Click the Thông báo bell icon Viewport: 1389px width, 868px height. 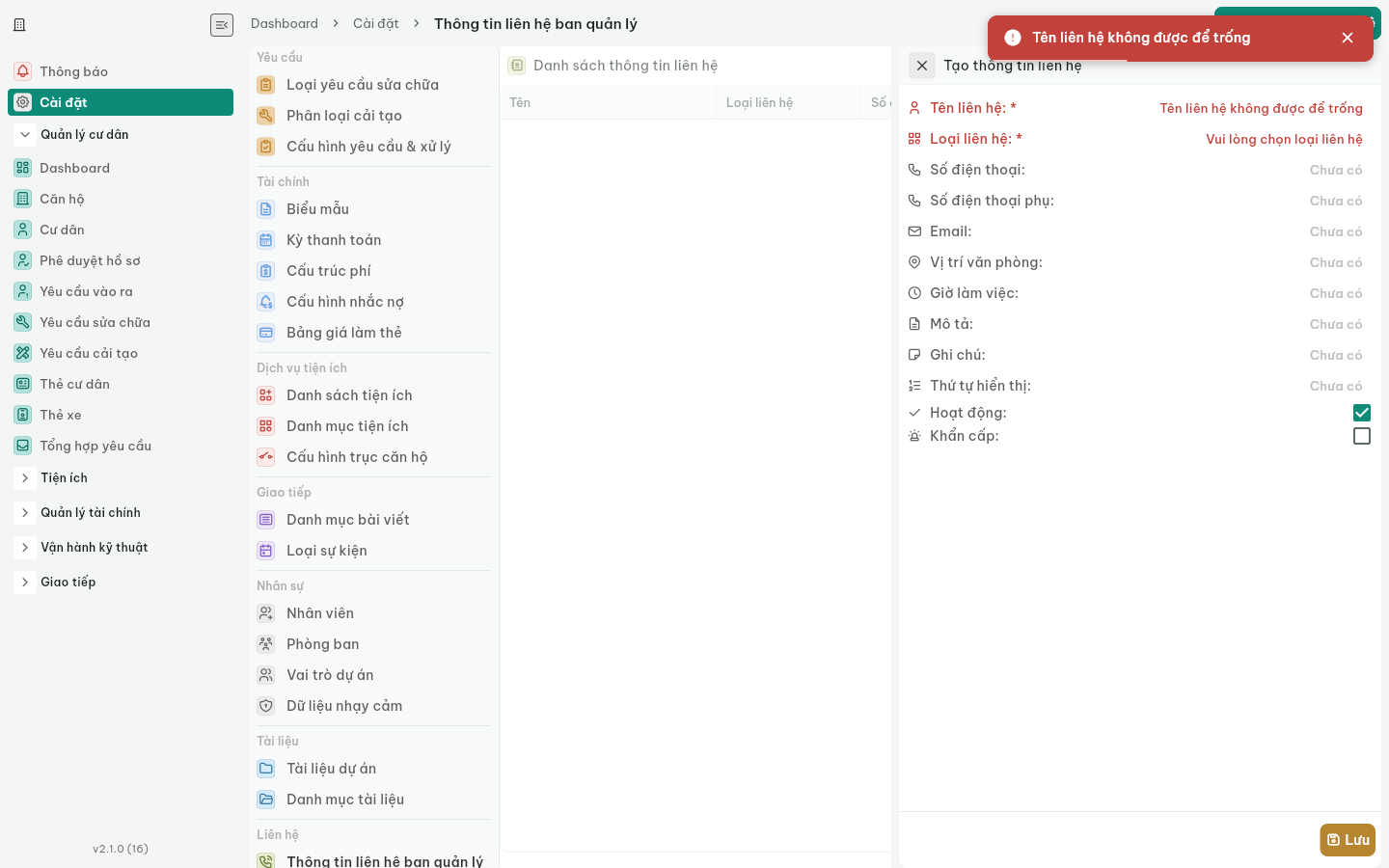(x=23, y=71)
